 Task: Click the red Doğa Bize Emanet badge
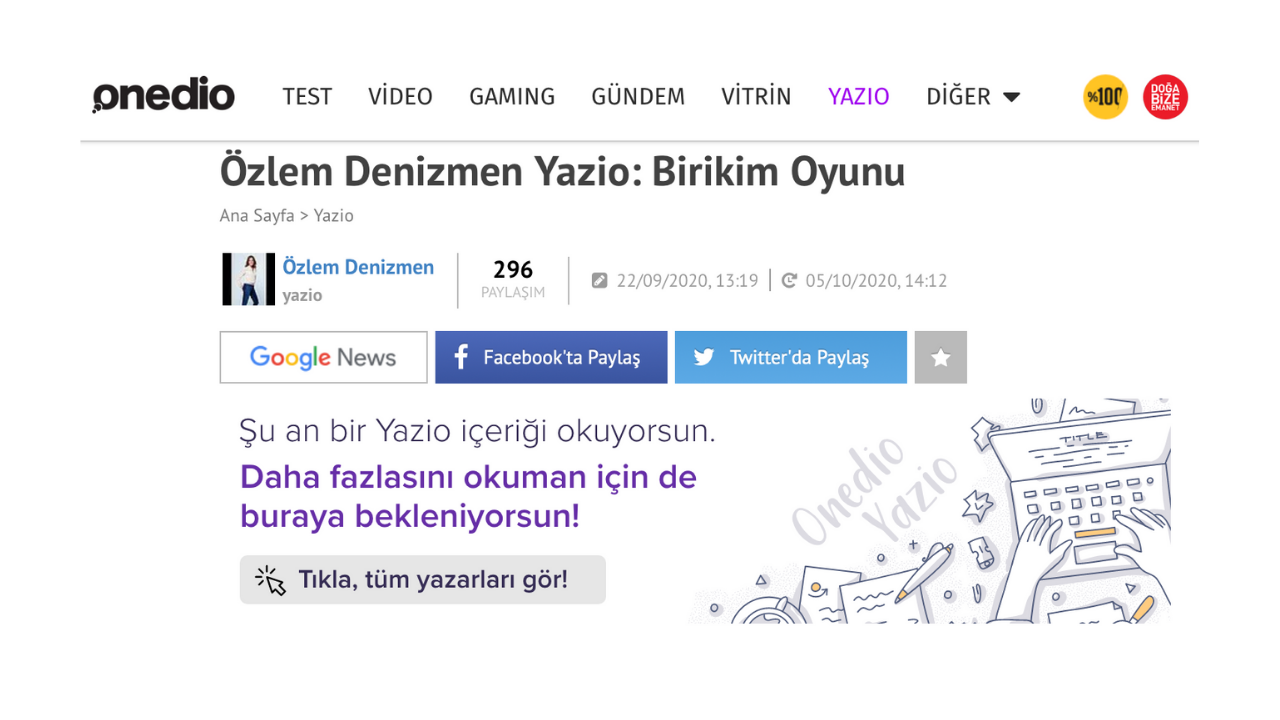point(1165,97)
